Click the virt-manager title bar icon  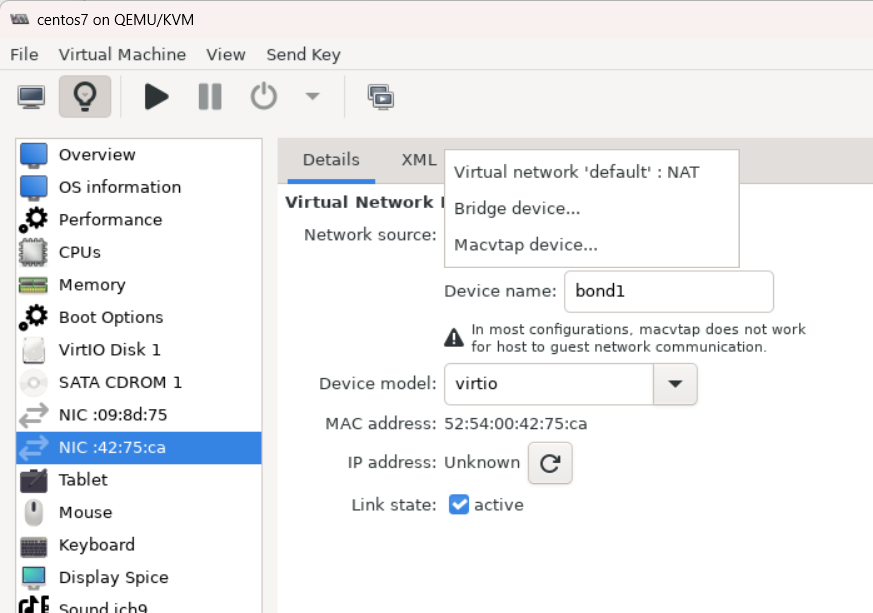pos(19,19)
